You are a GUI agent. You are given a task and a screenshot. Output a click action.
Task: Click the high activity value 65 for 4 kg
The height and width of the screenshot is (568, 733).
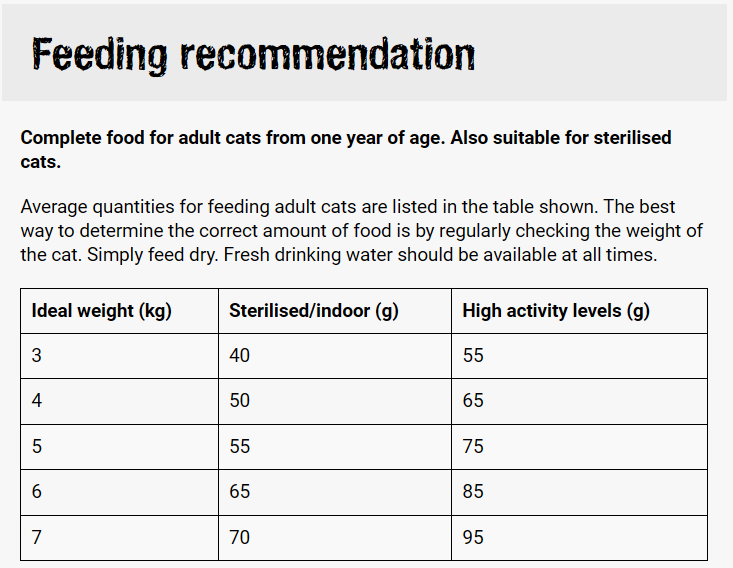[473, 401]
